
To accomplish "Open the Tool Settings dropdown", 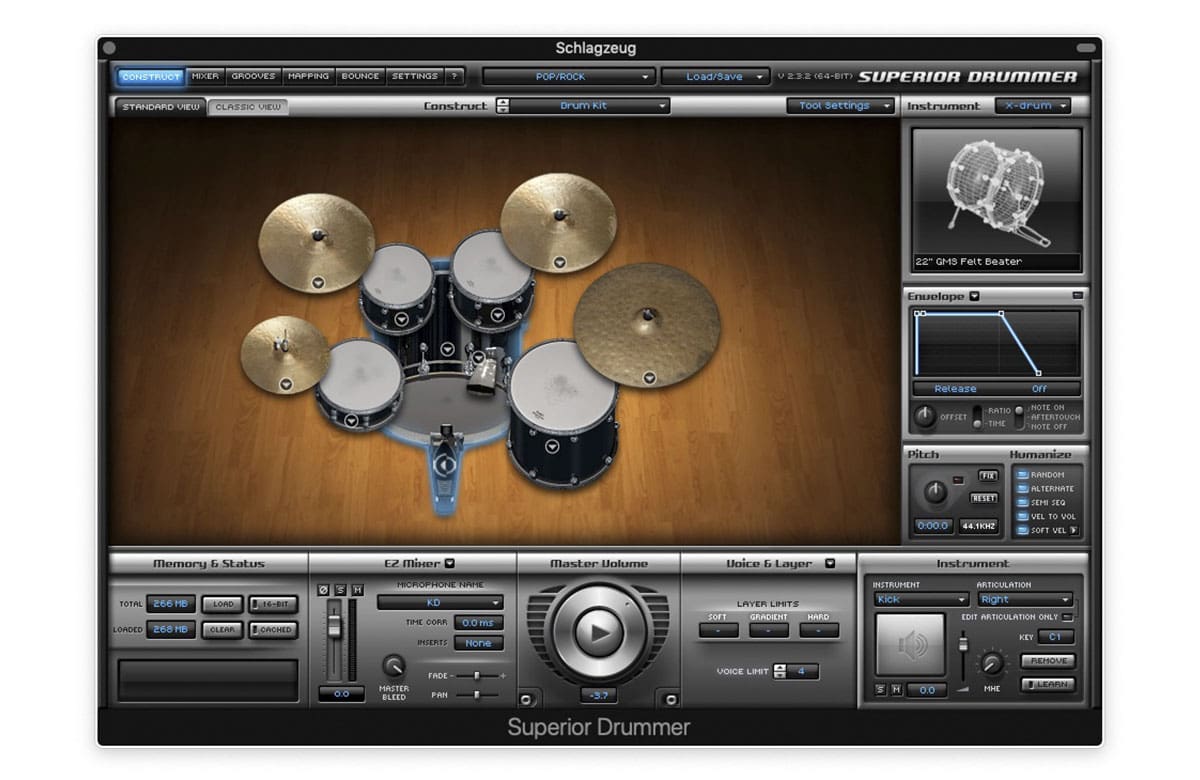I will pos(841,106).
